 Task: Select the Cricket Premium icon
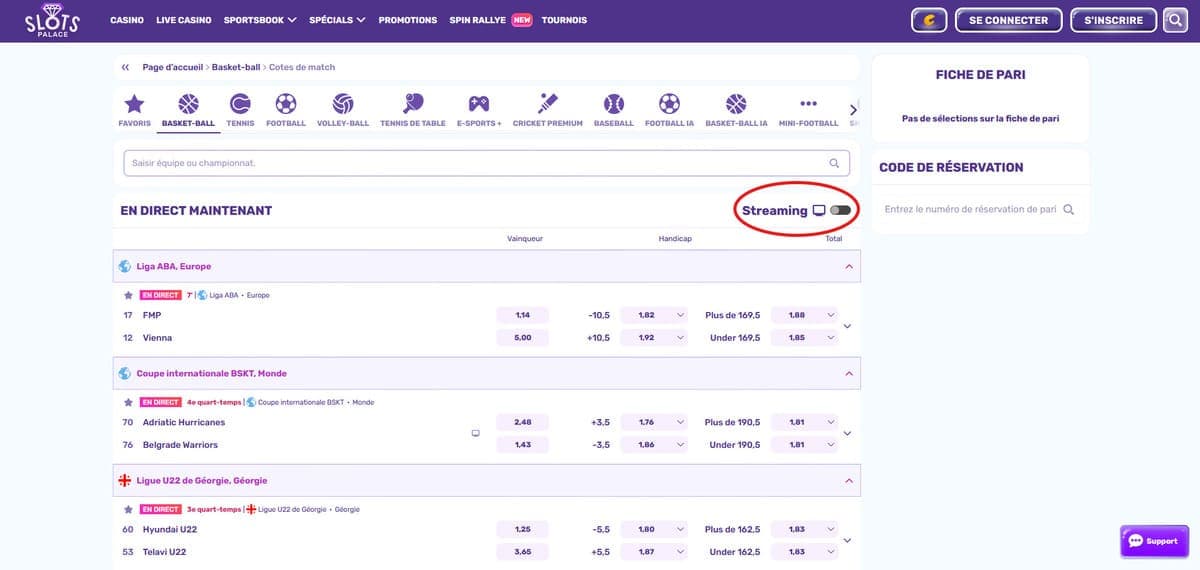click(x=547, y=110)
